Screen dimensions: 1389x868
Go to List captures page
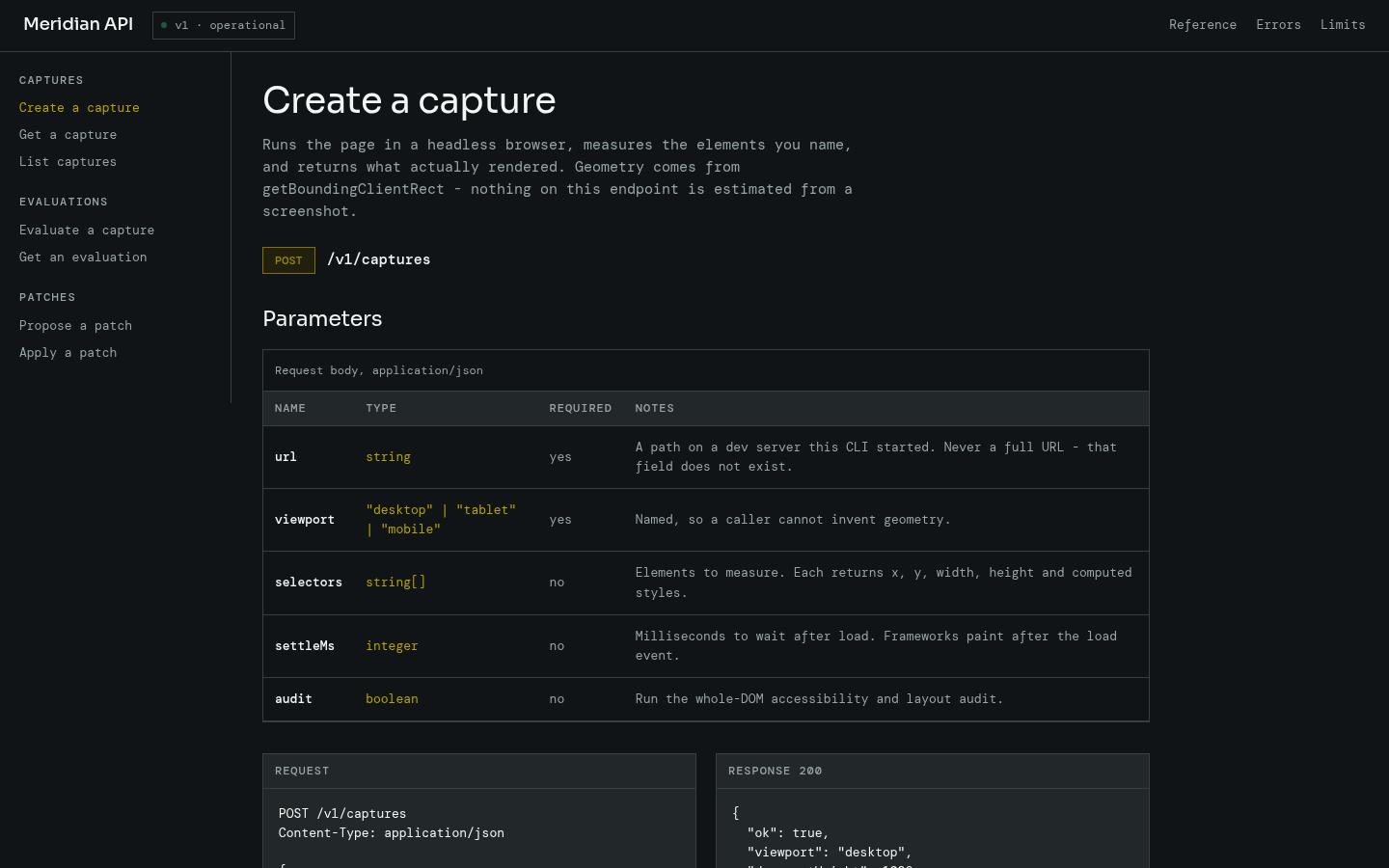[68, 162]
